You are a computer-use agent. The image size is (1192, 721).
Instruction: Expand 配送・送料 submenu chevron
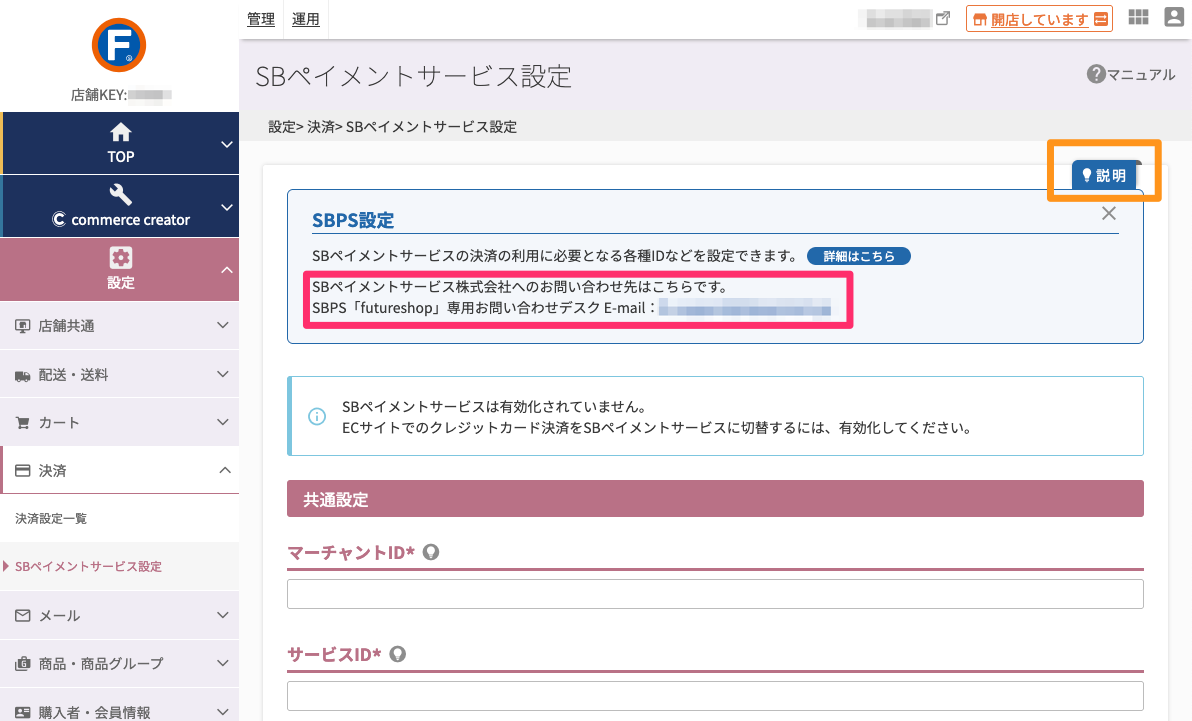223,374
